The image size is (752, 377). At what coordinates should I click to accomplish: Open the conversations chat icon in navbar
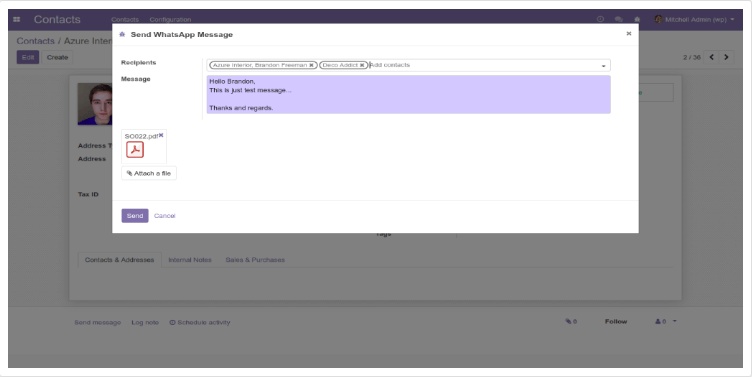point(619,19)
